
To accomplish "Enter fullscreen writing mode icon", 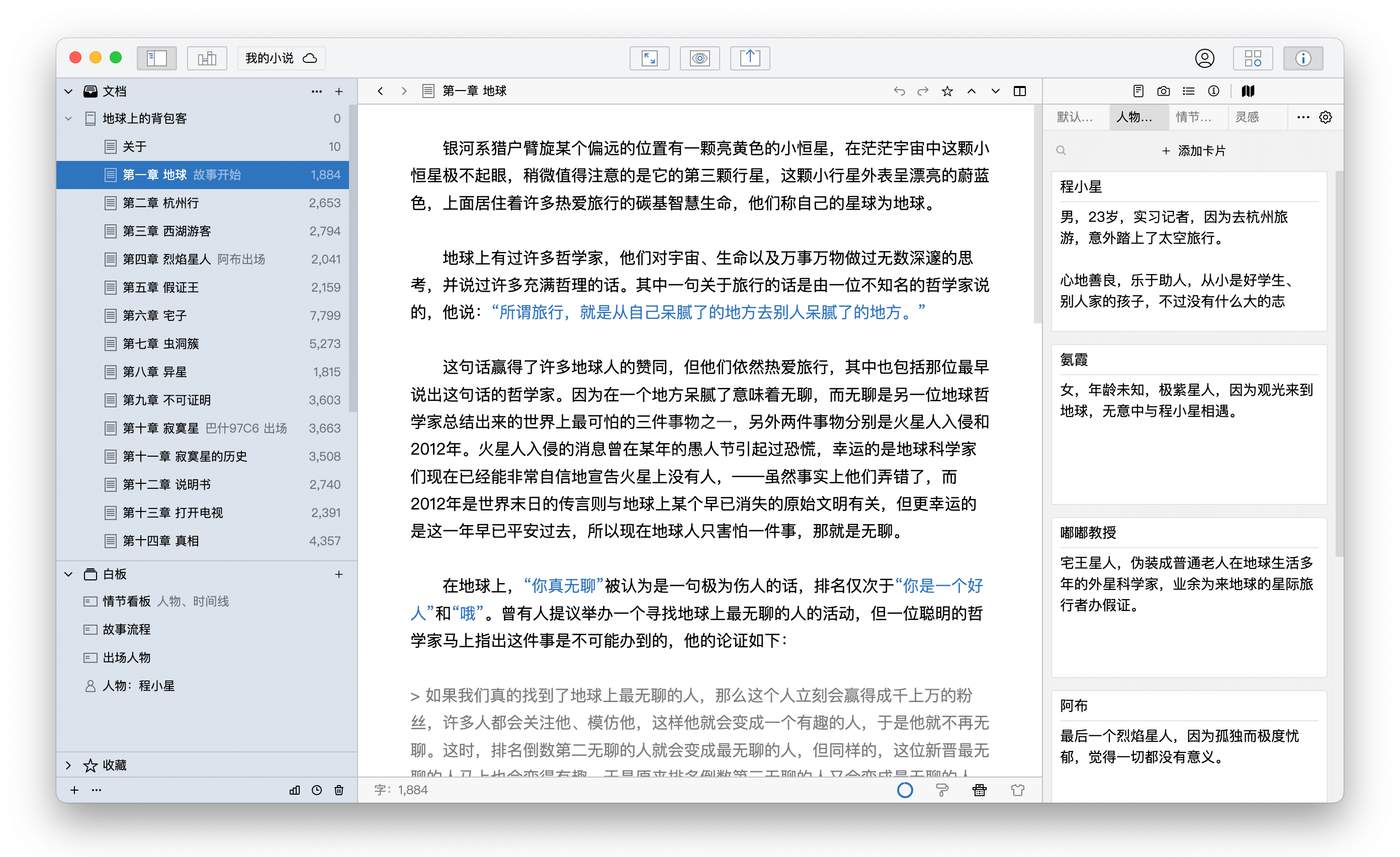I will (649, 58).
